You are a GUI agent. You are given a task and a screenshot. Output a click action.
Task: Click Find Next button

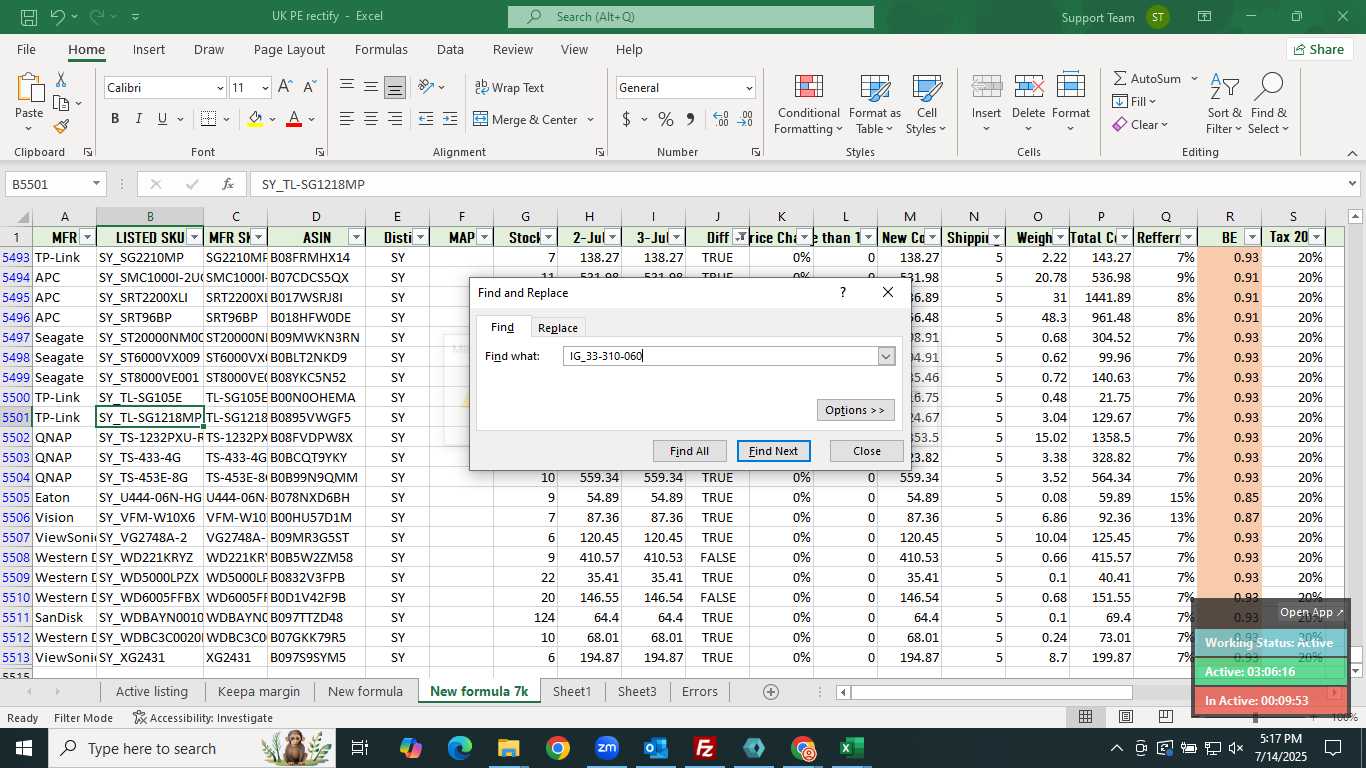pyautogui.click(x=774, y=451)
